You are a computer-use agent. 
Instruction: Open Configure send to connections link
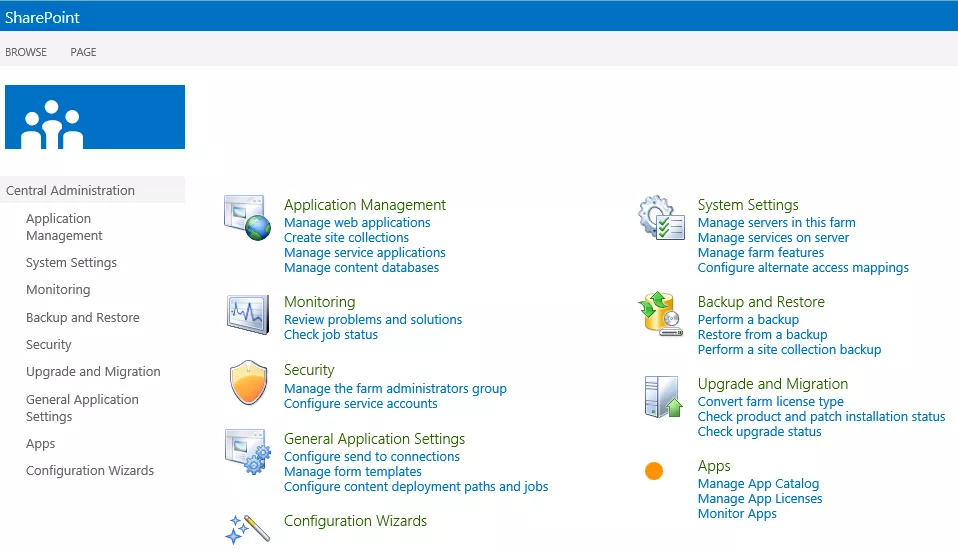pyautogui.click(x=371, y=456)
